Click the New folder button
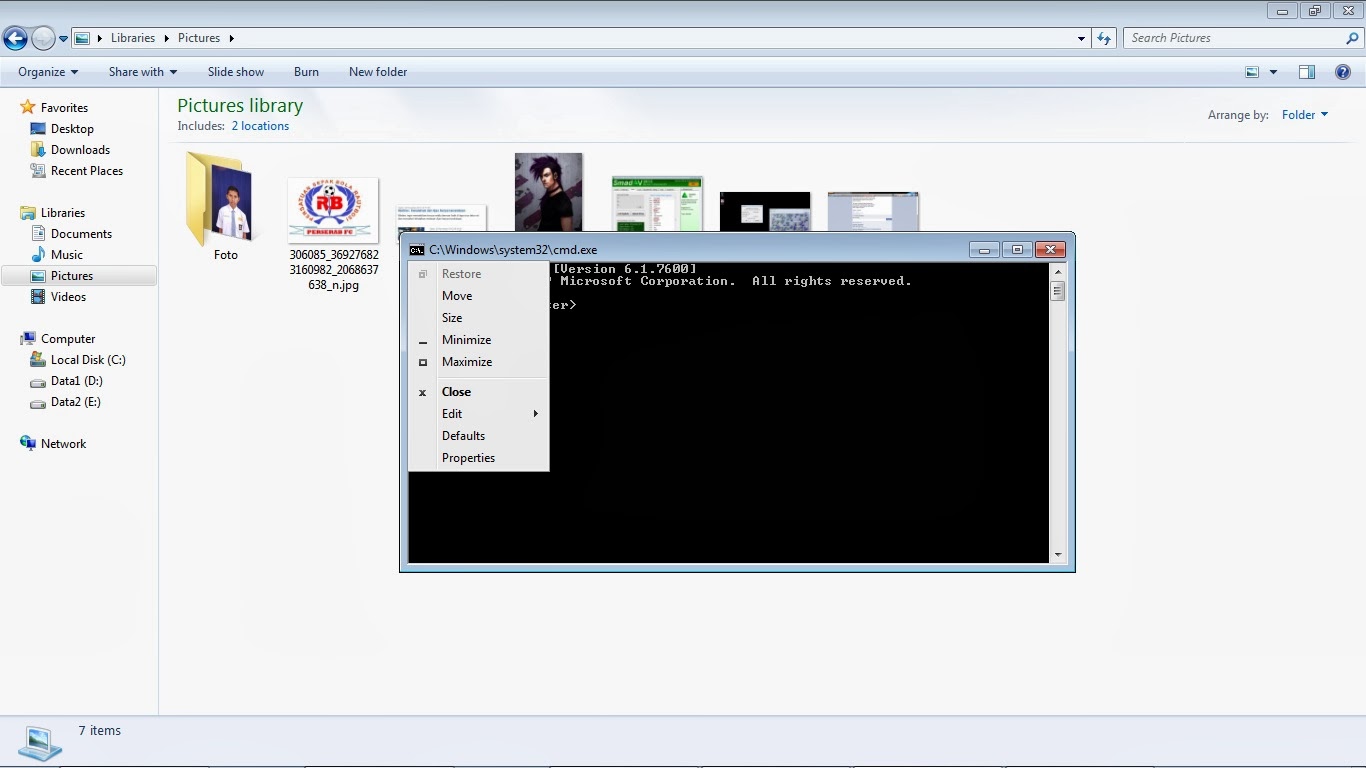 pos(378,72)
